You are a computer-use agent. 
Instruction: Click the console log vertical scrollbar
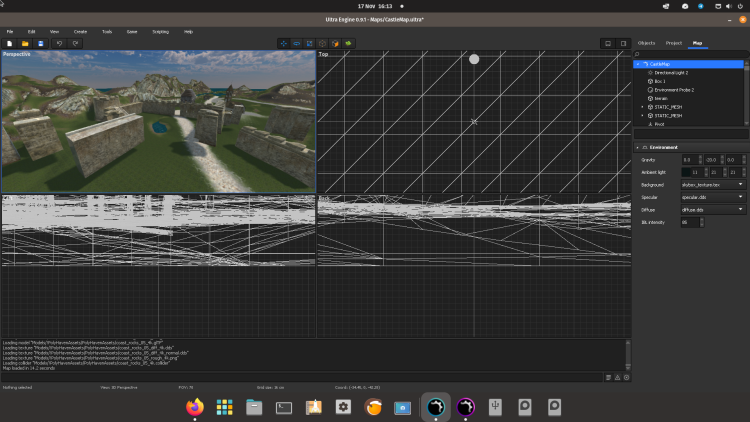628,355
